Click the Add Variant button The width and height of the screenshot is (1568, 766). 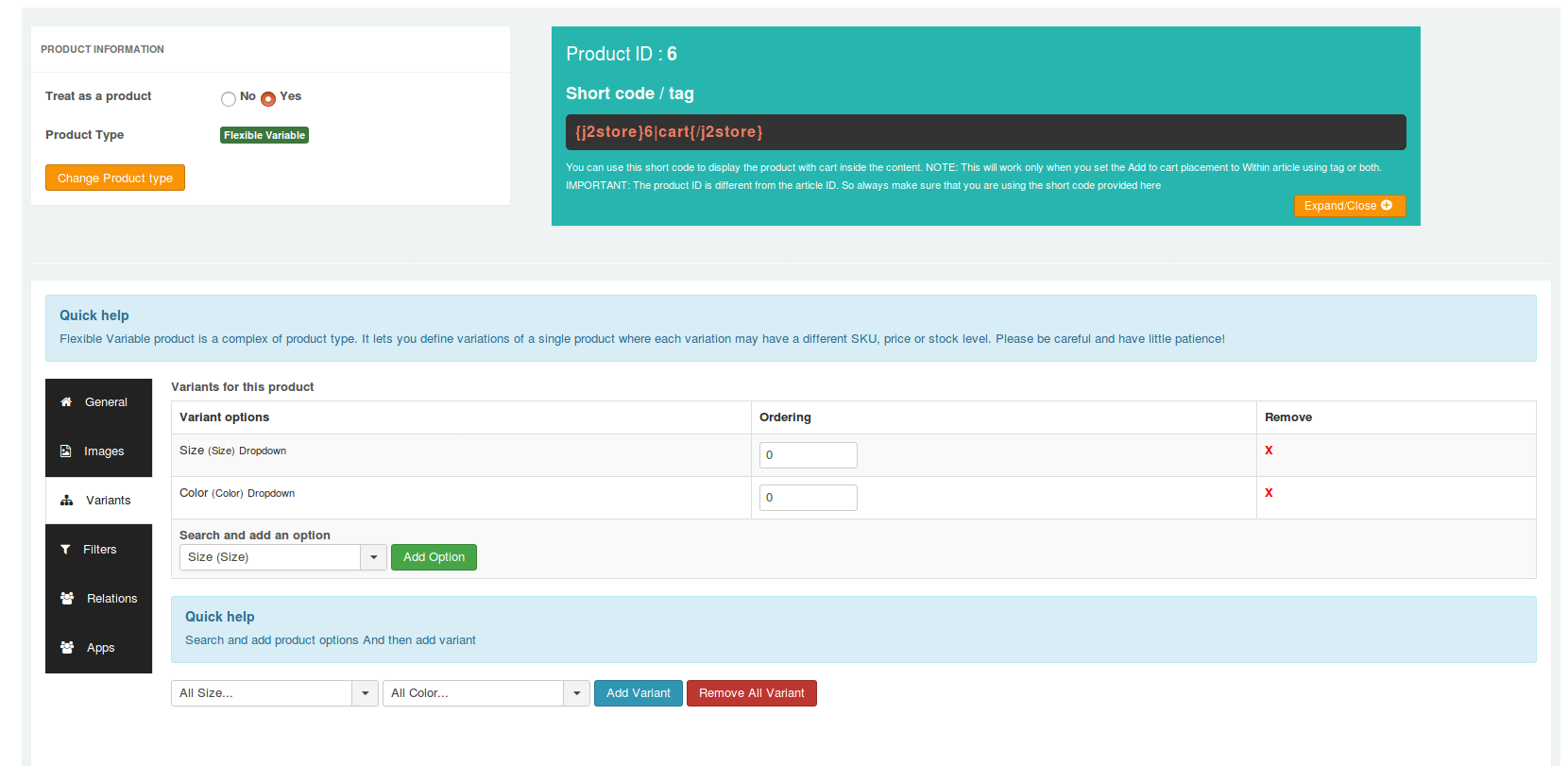click(638, 693)
